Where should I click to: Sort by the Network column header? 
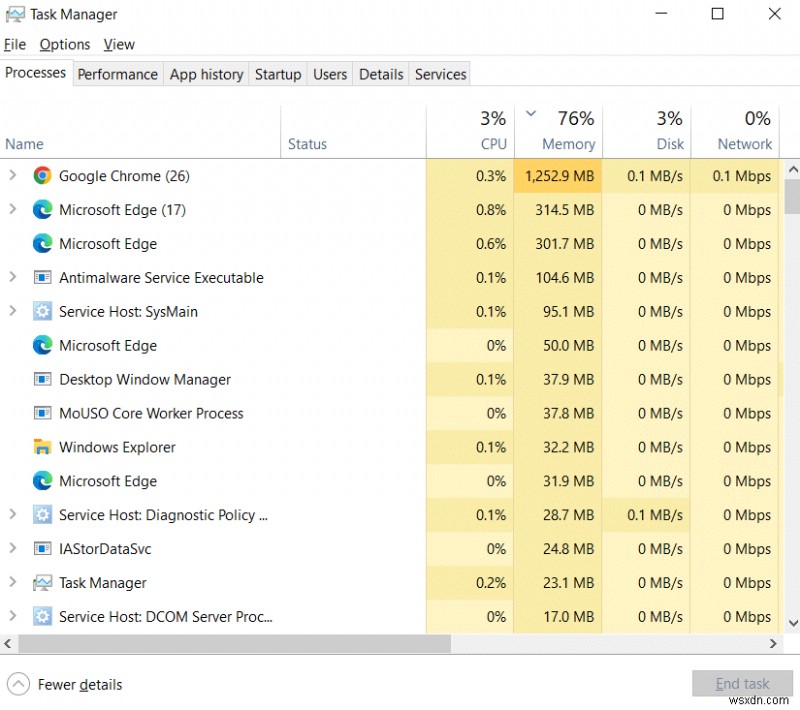(x=735, y=132)
